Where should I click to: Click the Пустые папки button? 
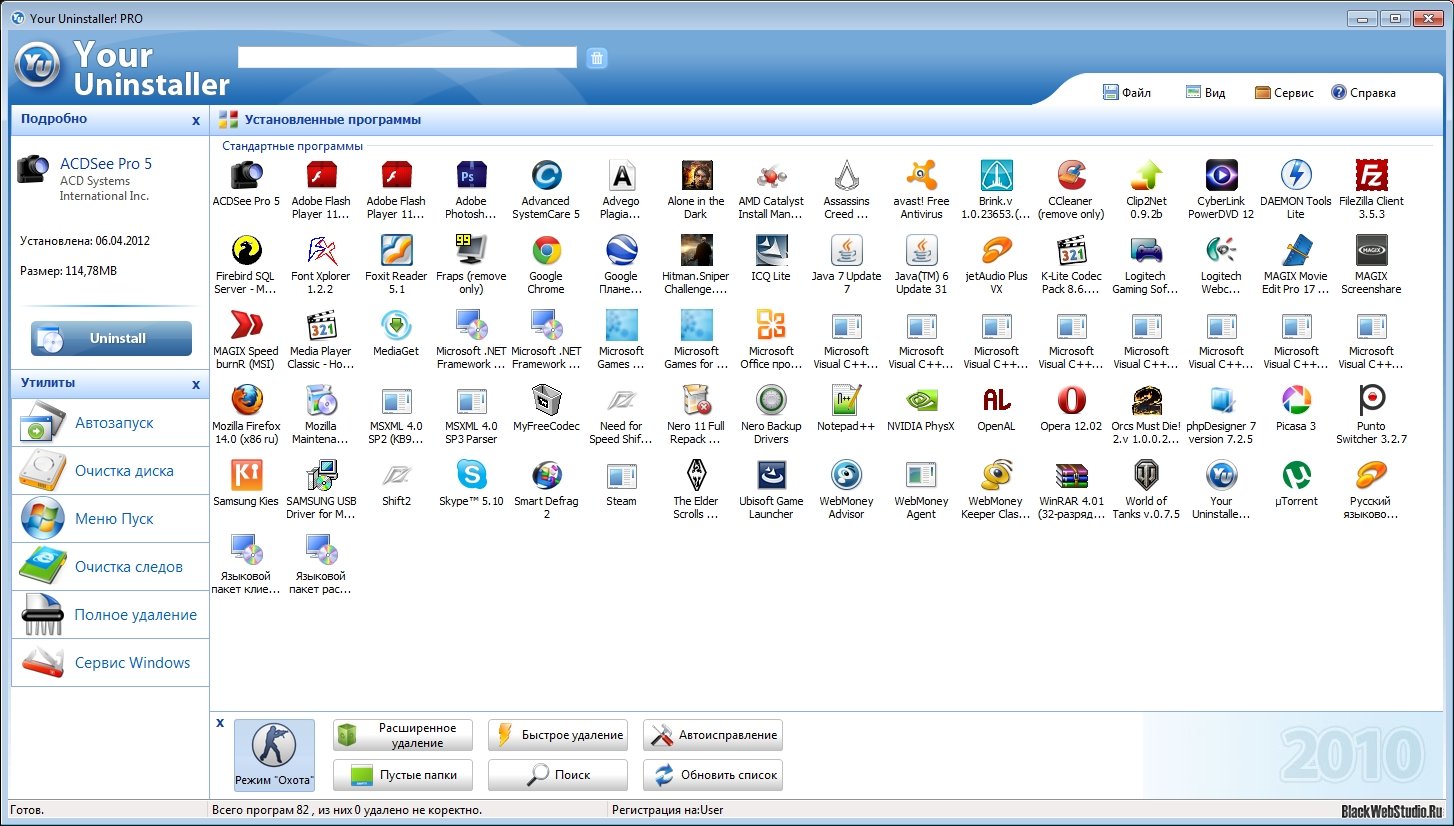[403, 775]
